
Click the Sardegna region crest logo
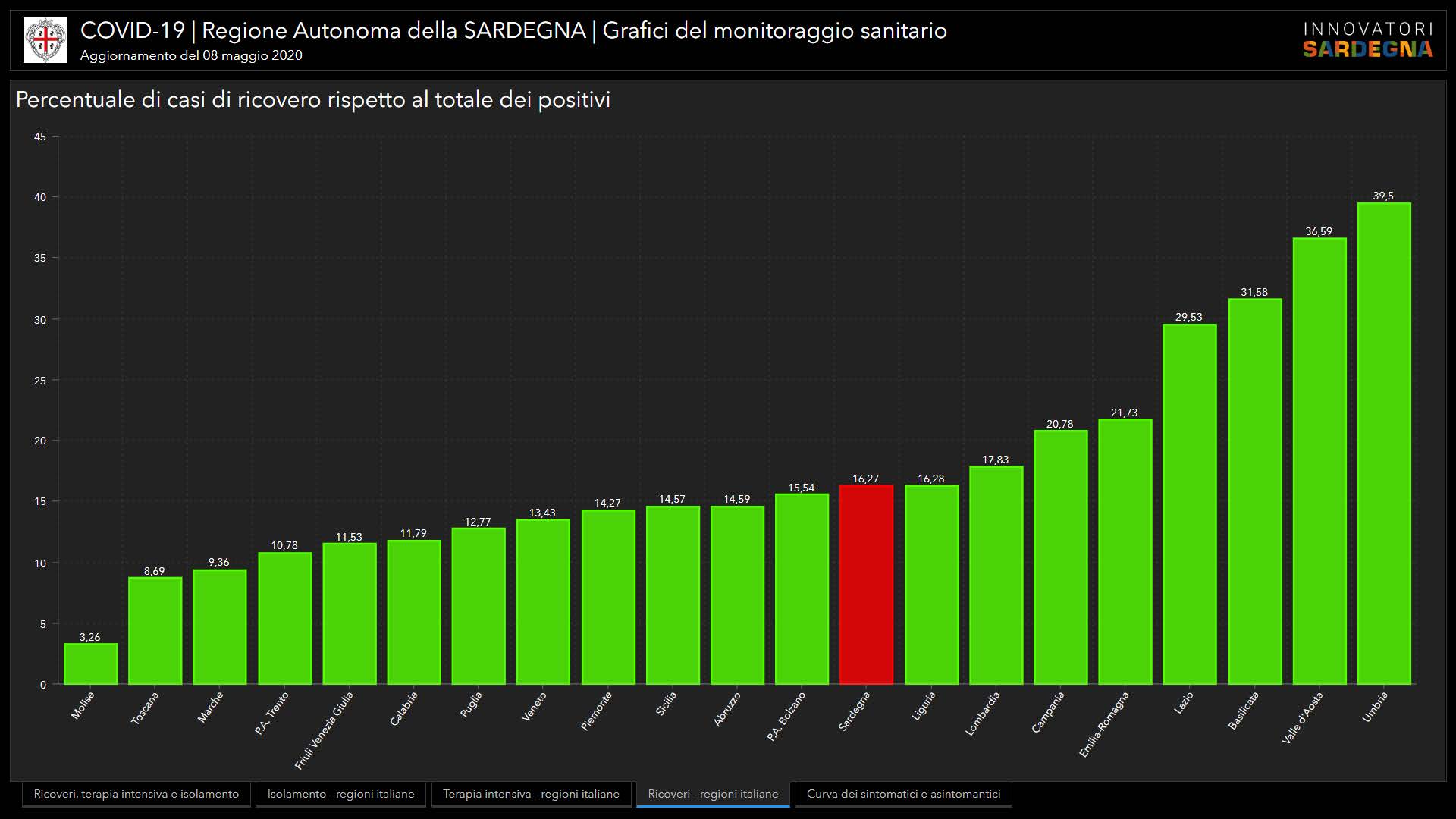45,40
